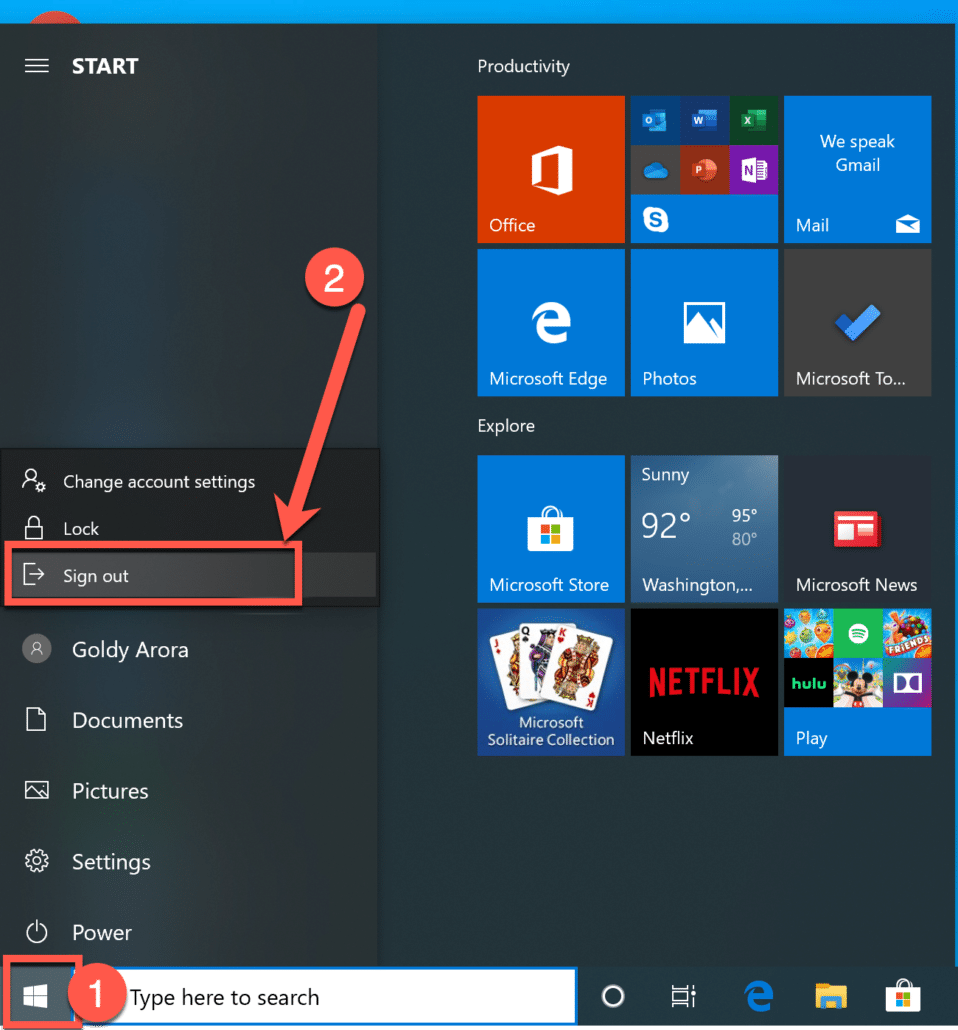Launch PowerPoint from the Office folder tile
The image size is (958, 1030).
click(x=704, y=170)
